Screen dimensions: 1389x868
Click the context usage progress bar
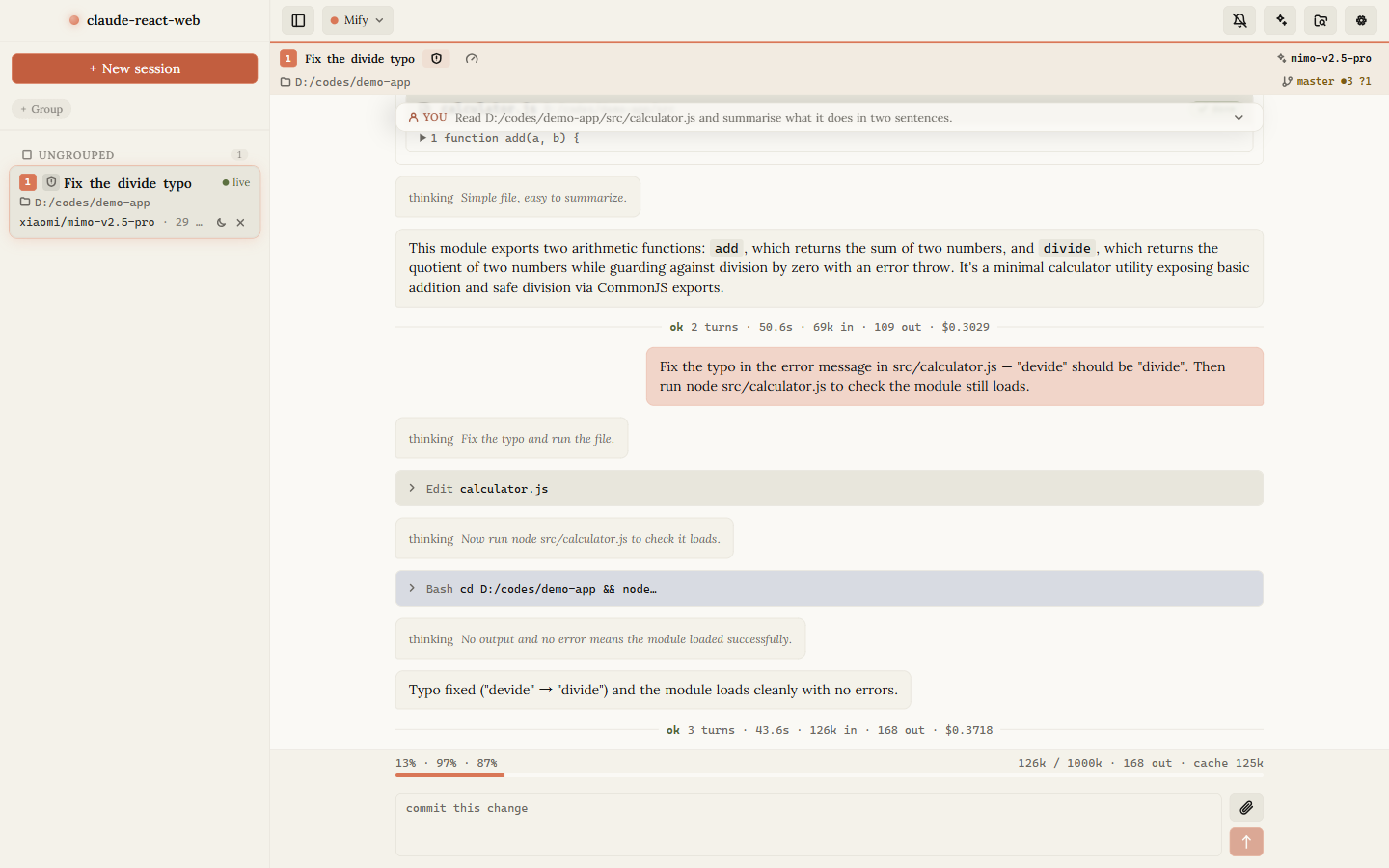click(x=830, y=775)
